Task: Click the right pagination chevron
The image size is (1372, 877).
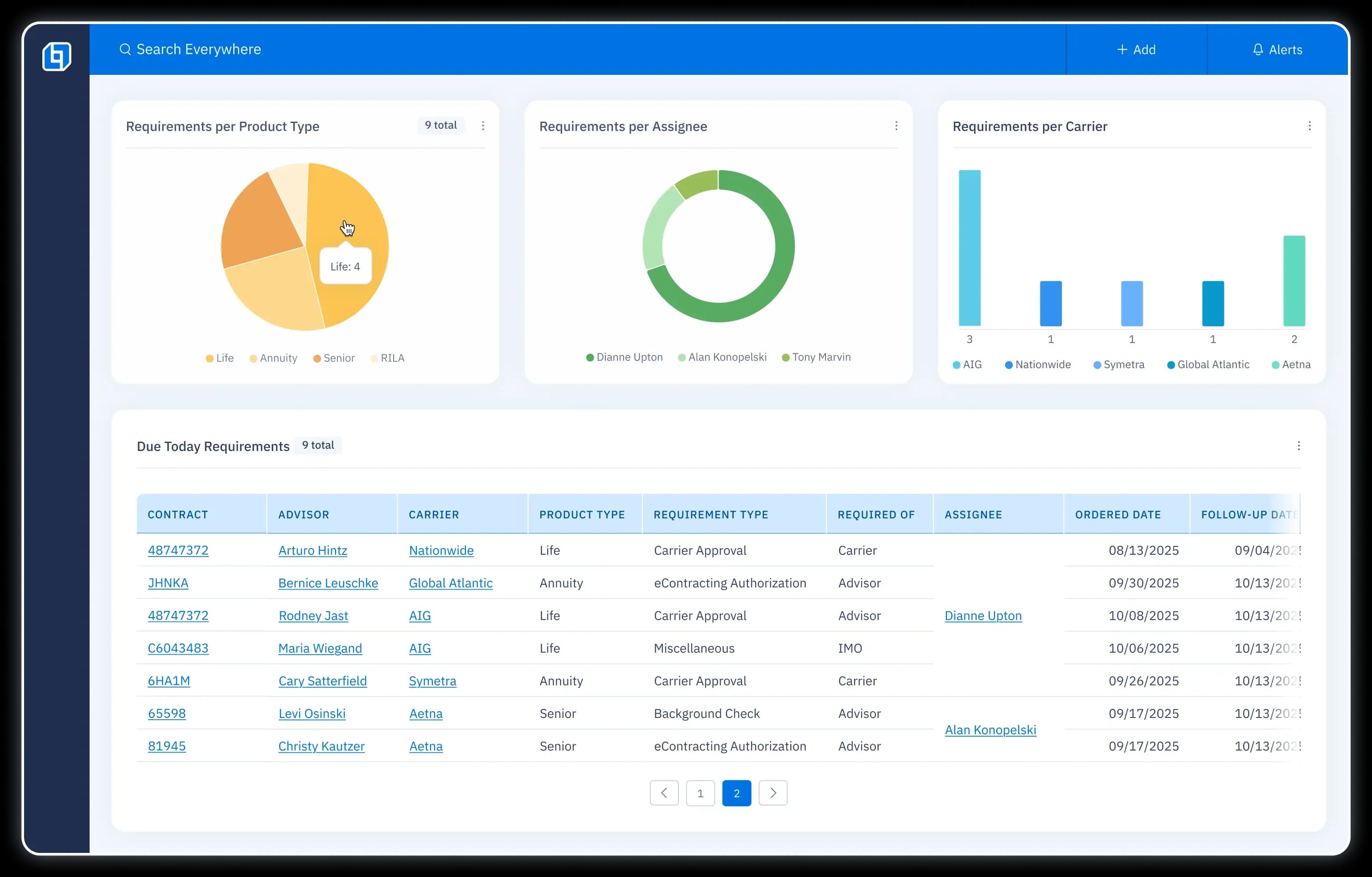Action: coord(773,793)
